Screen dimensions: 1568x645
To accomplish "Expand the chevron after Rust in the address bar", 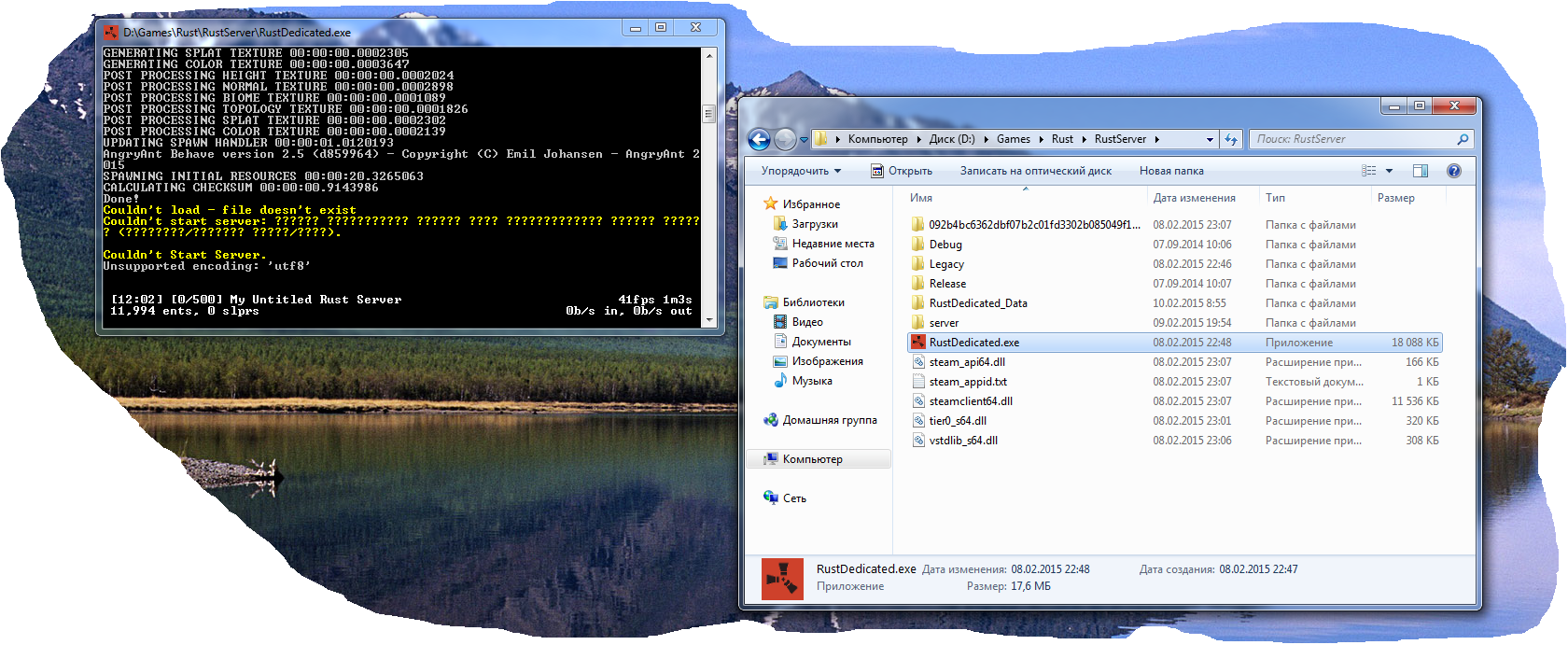I will (x=1084, y=139).
